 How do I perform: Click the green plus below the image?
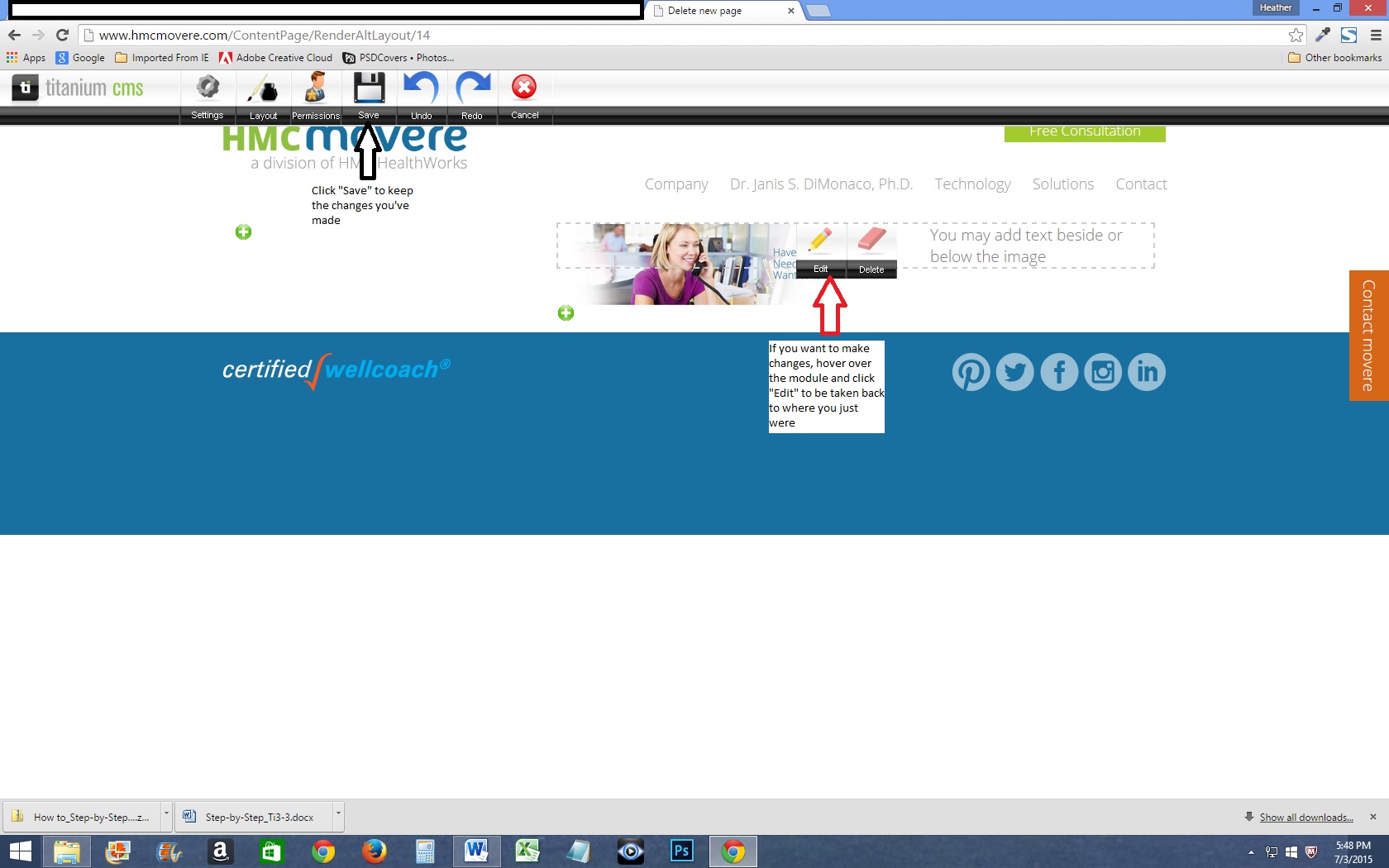pyautogui.click(x=566, y=313)
